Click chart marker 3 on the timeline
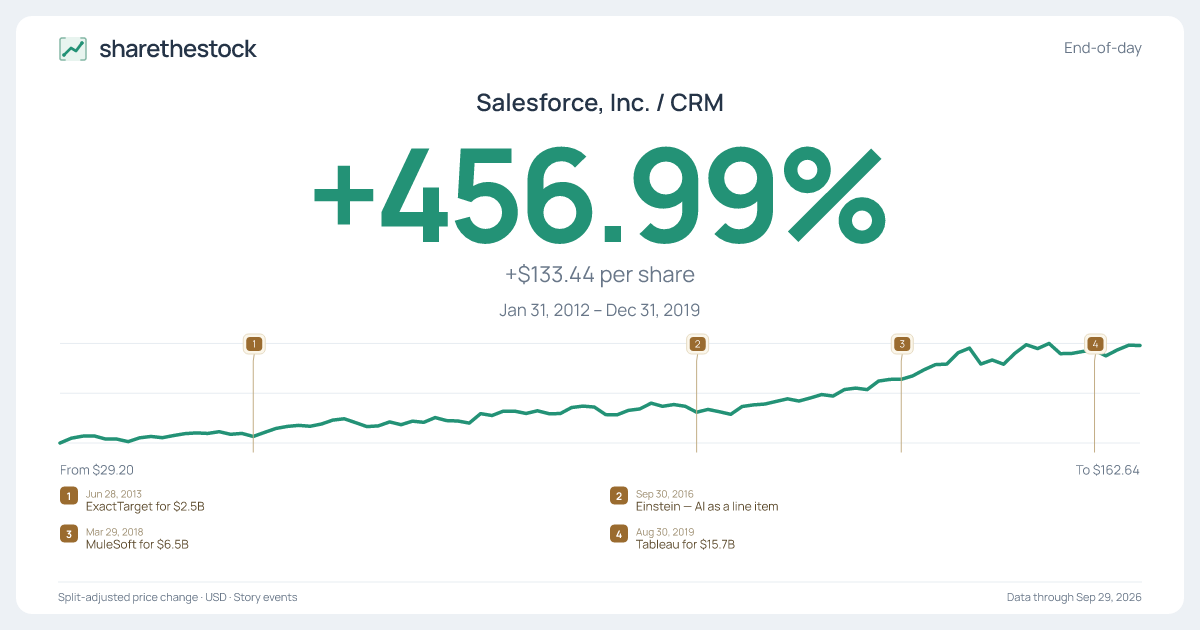 coord(901,344)
